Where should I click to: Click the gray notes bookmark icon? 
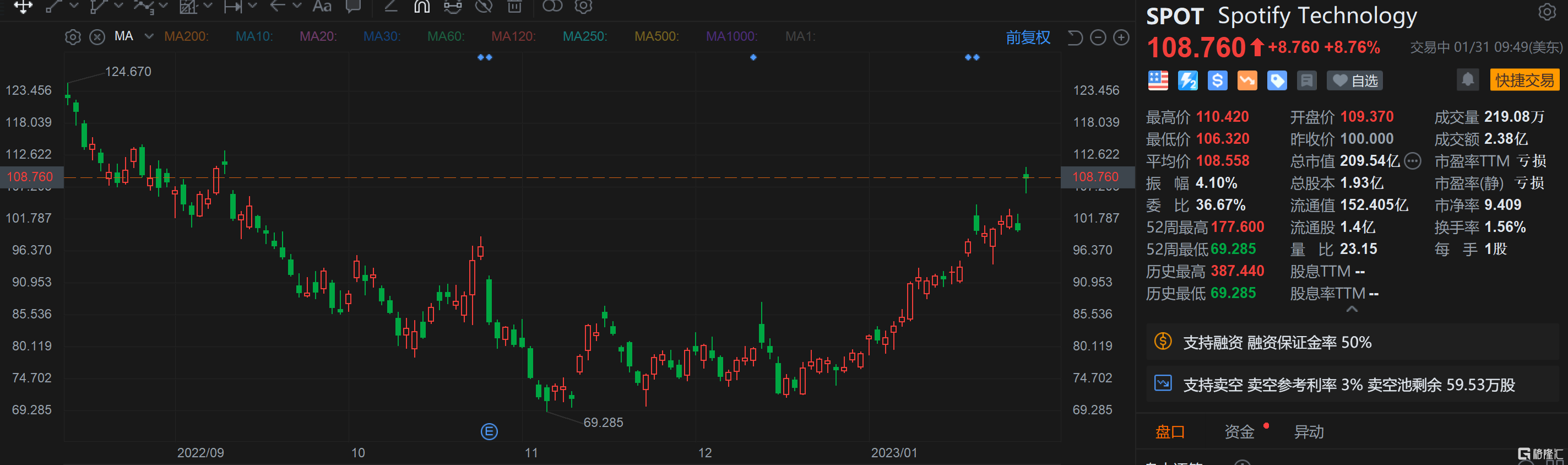tap(1306, 80)
